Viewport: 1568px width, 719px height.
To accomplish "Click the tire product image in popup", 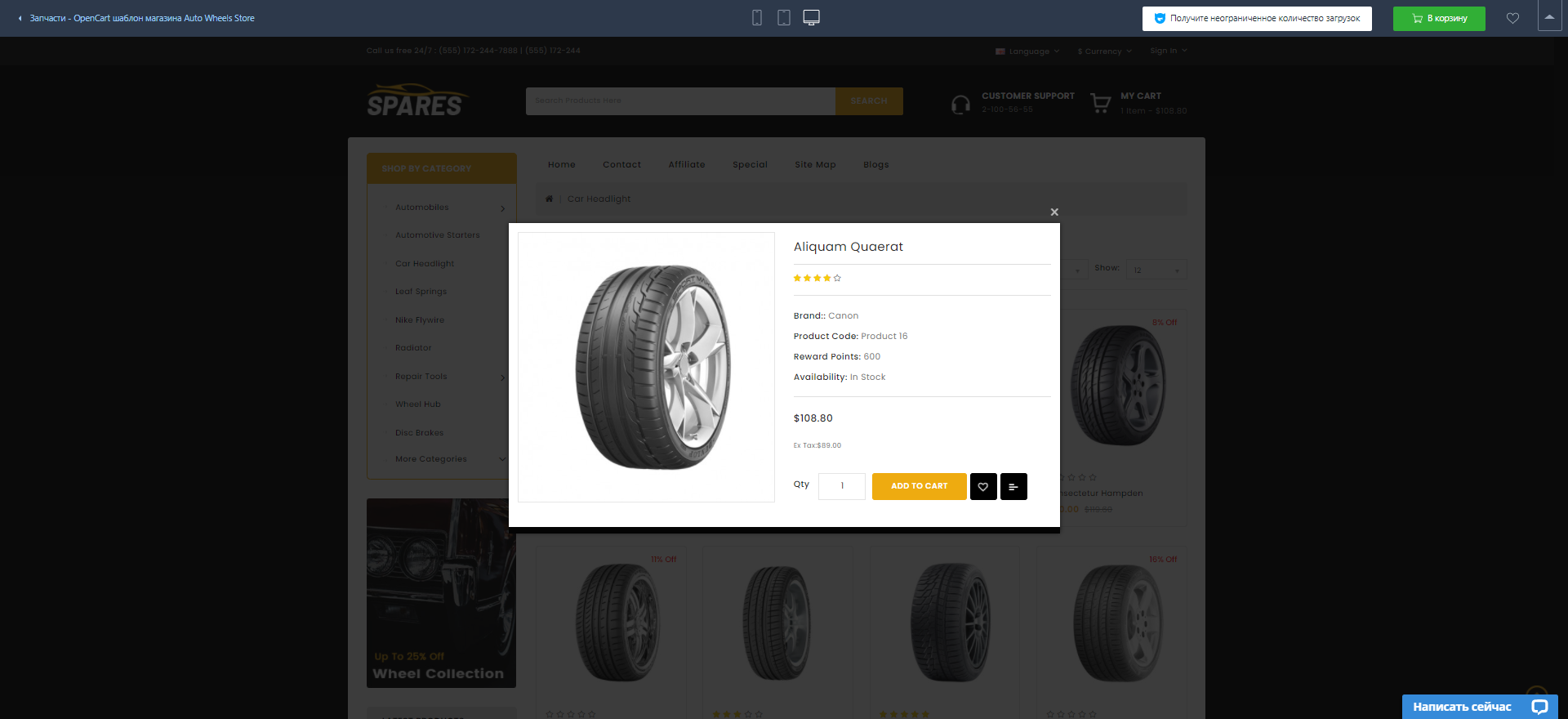I will coord(646,367).
